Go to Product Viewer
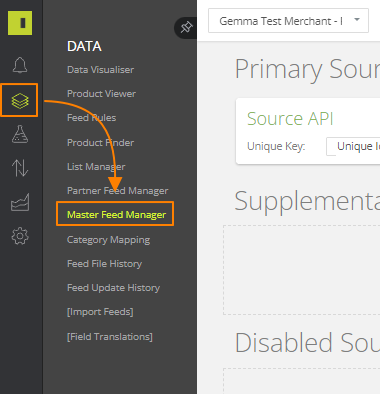Viewport: 380px width, 394px height. point(101,94)
